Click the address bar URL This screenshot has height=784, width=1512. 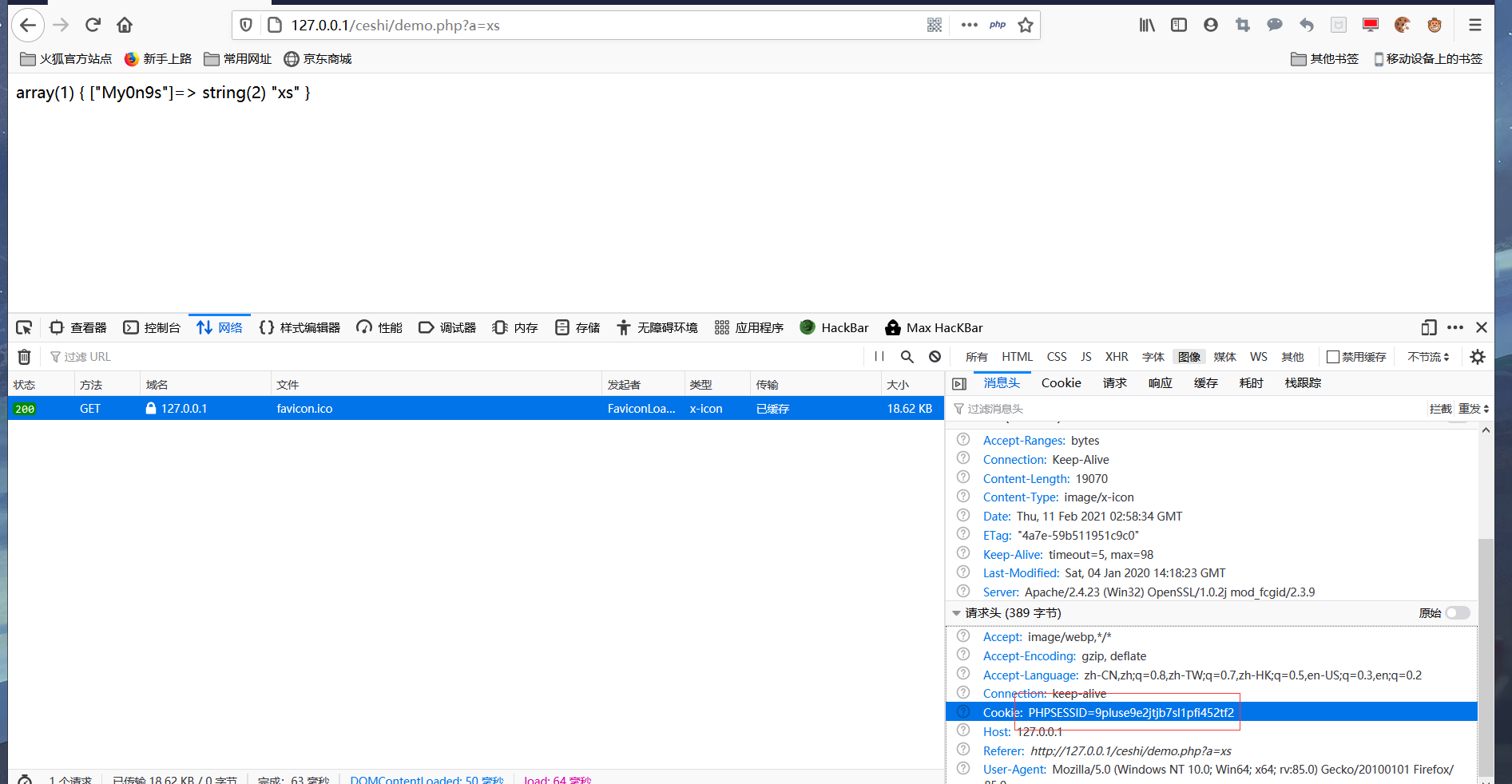(x=395, y=26)
